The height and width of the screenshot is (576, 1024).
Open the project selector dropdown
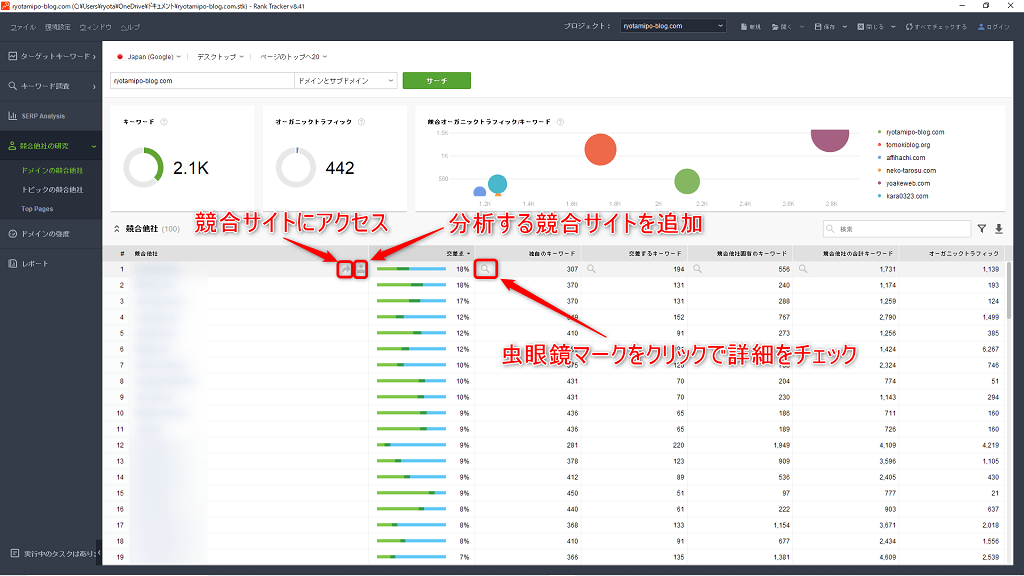[x=672, y=26]
